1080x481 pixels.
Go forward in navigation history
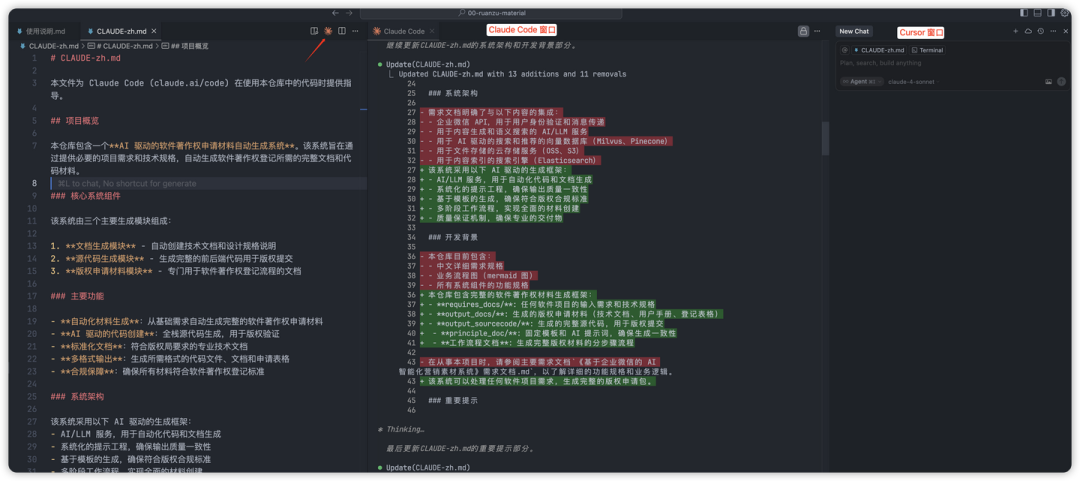click(x=349, y=12)
